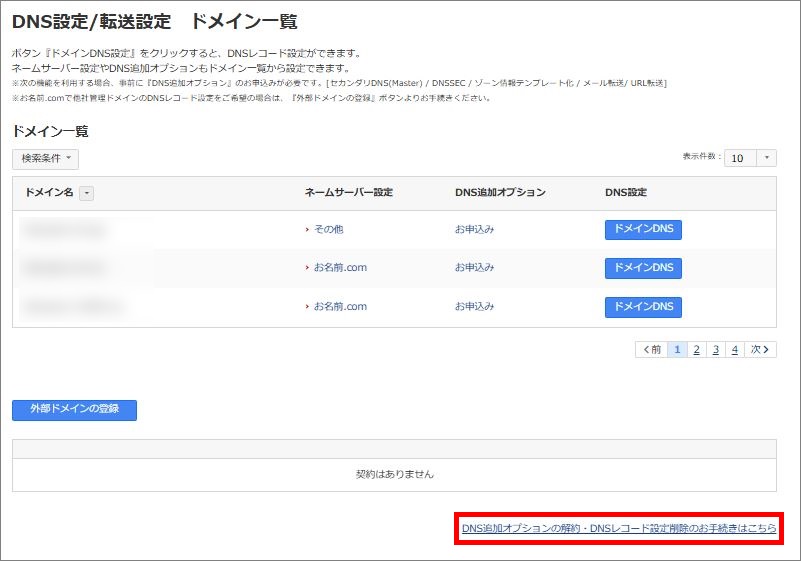Click the blurred domain name in third row
This screenshot has height=561, width=801.
73,307
